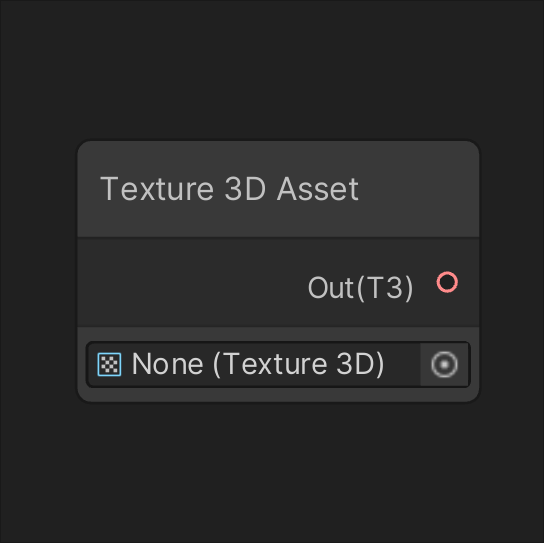This screenshot has width=544, height=543.
Task: Click empty canvas left of the node
Action: pos(38,271)
